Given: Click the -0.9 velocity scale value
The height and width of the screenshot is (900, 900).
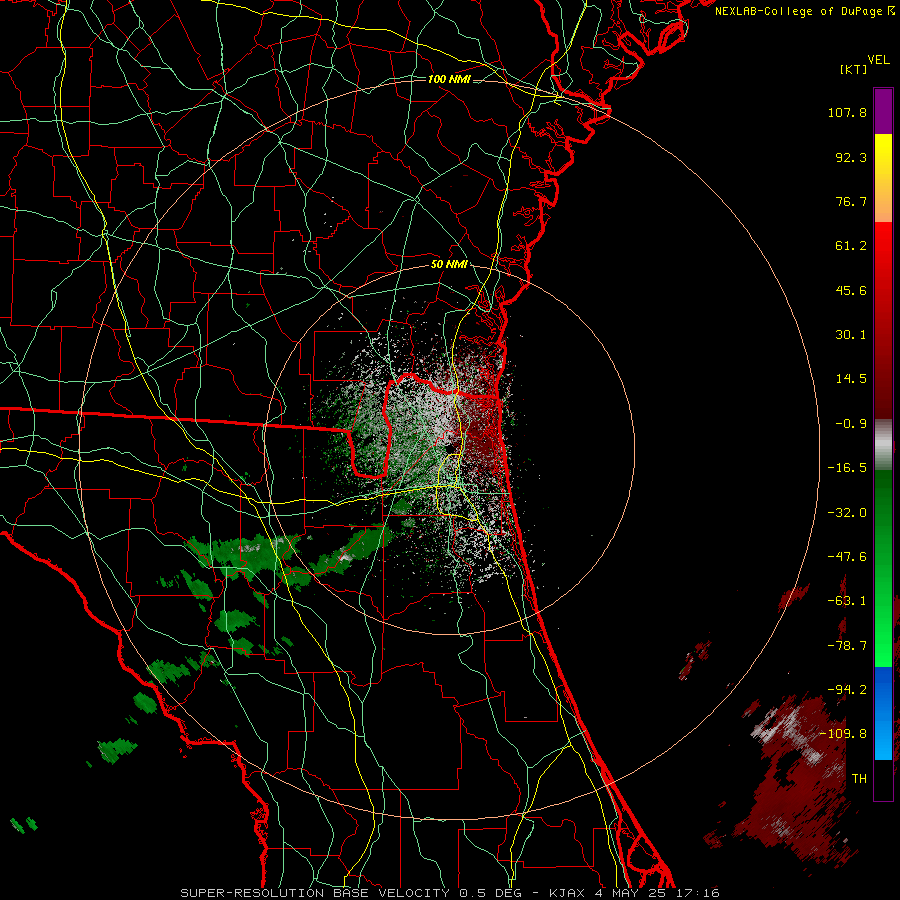Looking at the screenshot, I should coord(851,424).
